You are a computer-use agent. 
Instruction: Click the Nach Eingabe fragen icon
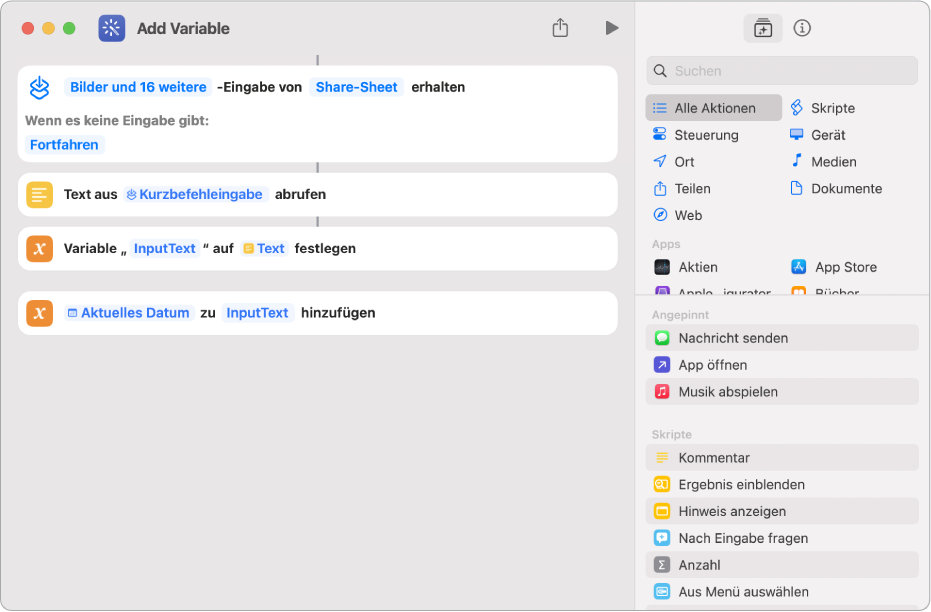pos(661,538)
